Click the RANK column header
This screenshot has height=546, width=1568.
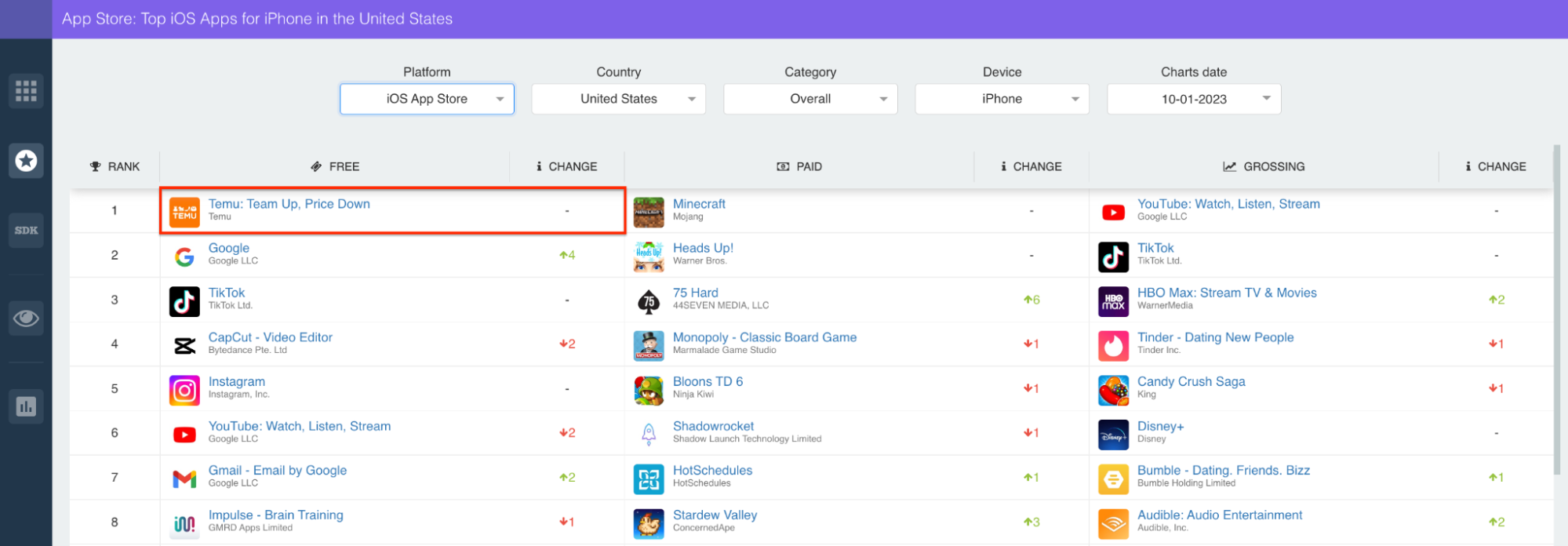(x=115, y=166)
